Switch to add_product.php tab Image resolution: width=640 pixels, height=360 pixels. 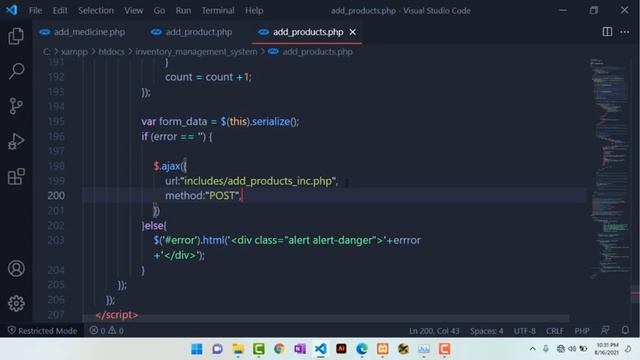[x=191, y=32]
